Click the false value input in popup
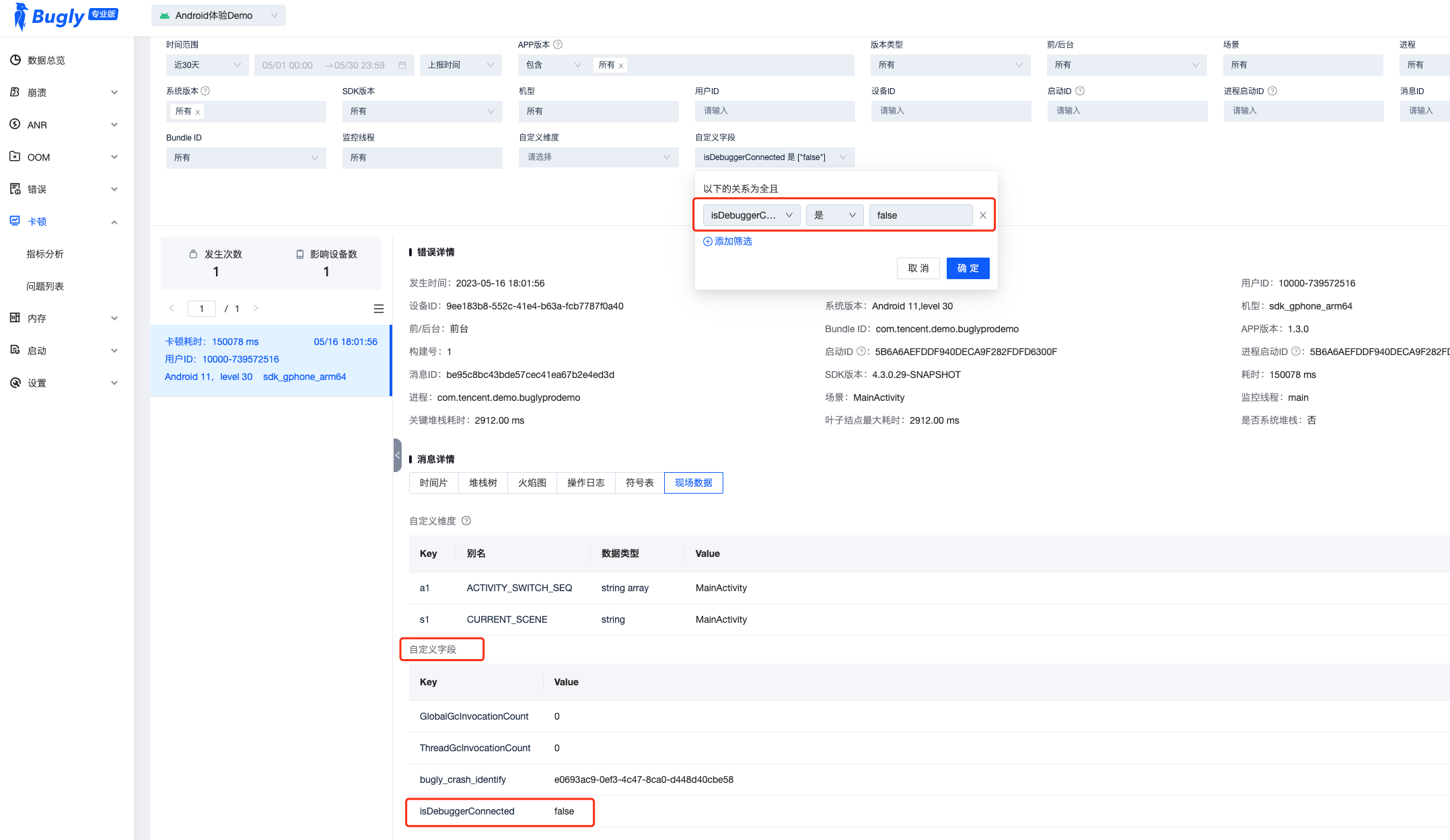Viewport: 1450px width, 840px height. (921, 215)
